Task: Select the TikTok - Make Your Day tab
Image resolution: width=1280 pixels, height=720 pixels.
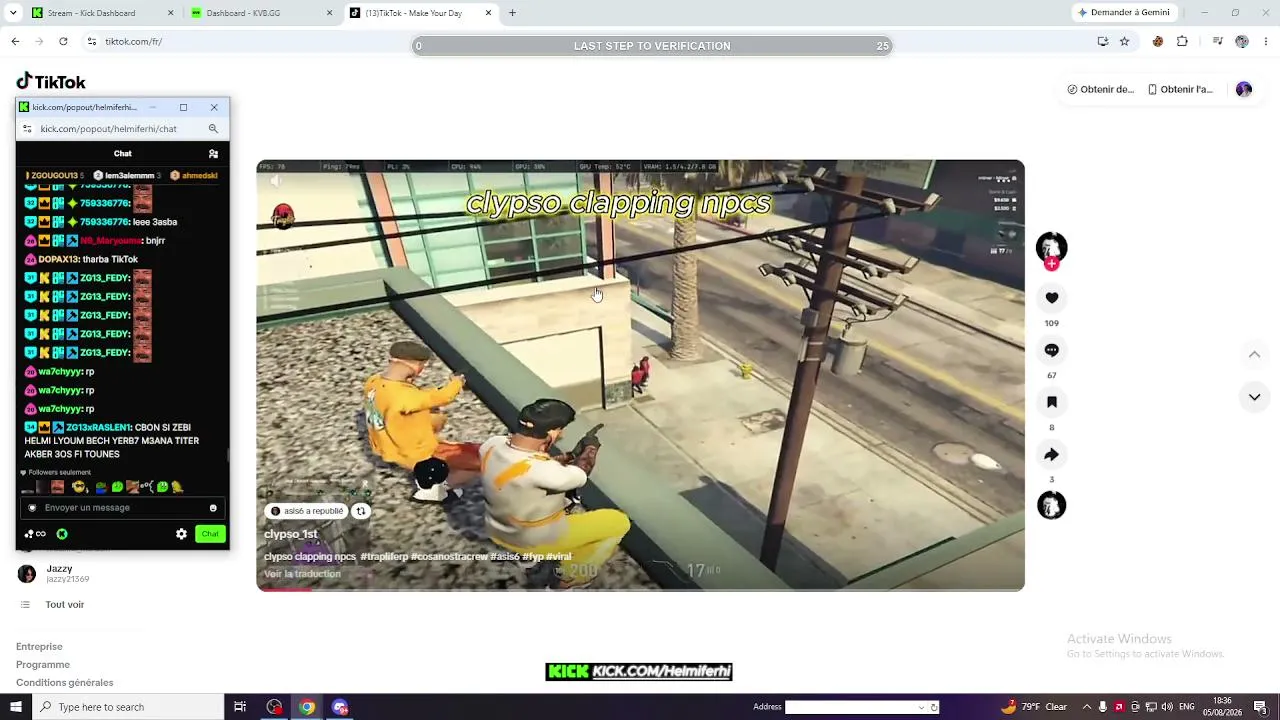Action: click(x=420, y=13)
